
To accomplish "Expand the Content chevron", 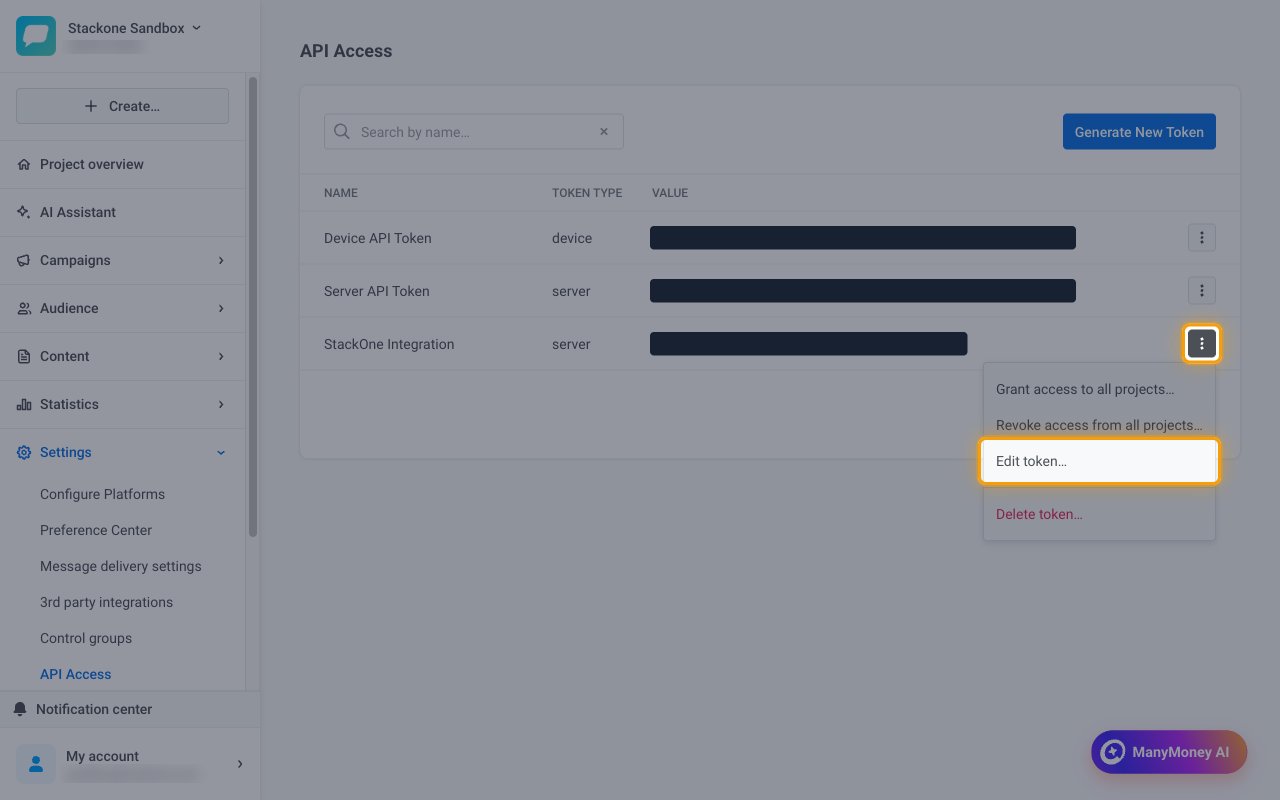I will point(221,356).
